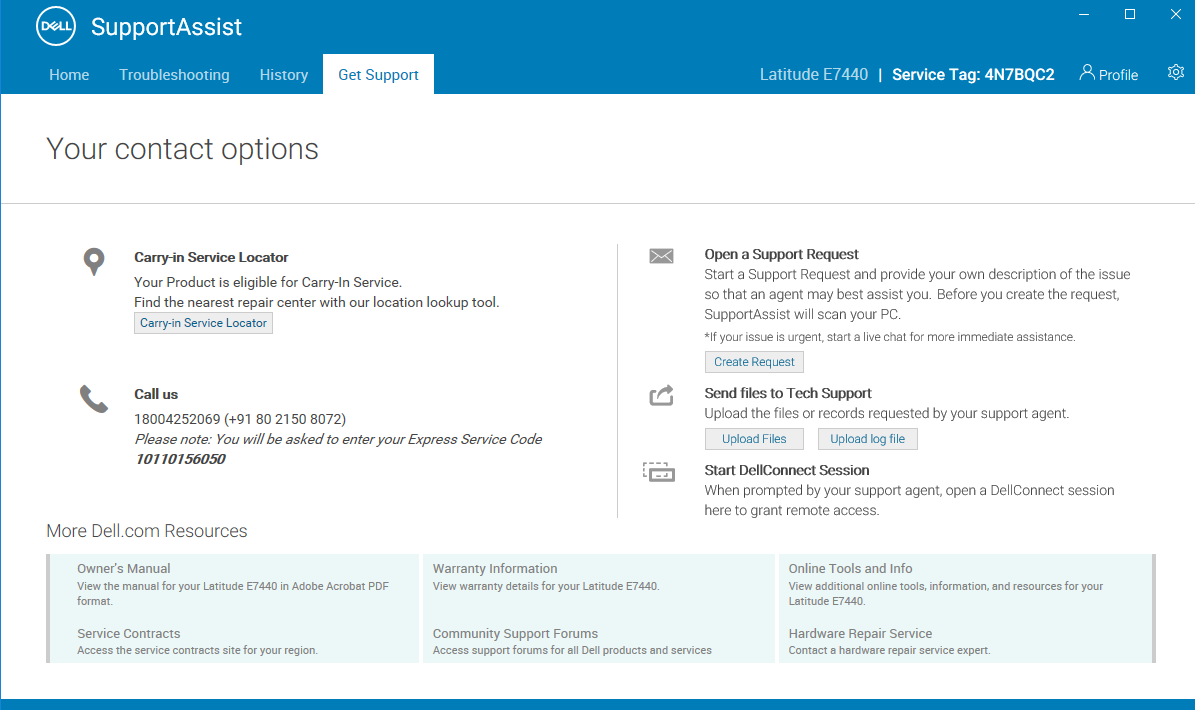Click the Carry-in Service Locator button
1195x710 pixels.
(203, 322)
